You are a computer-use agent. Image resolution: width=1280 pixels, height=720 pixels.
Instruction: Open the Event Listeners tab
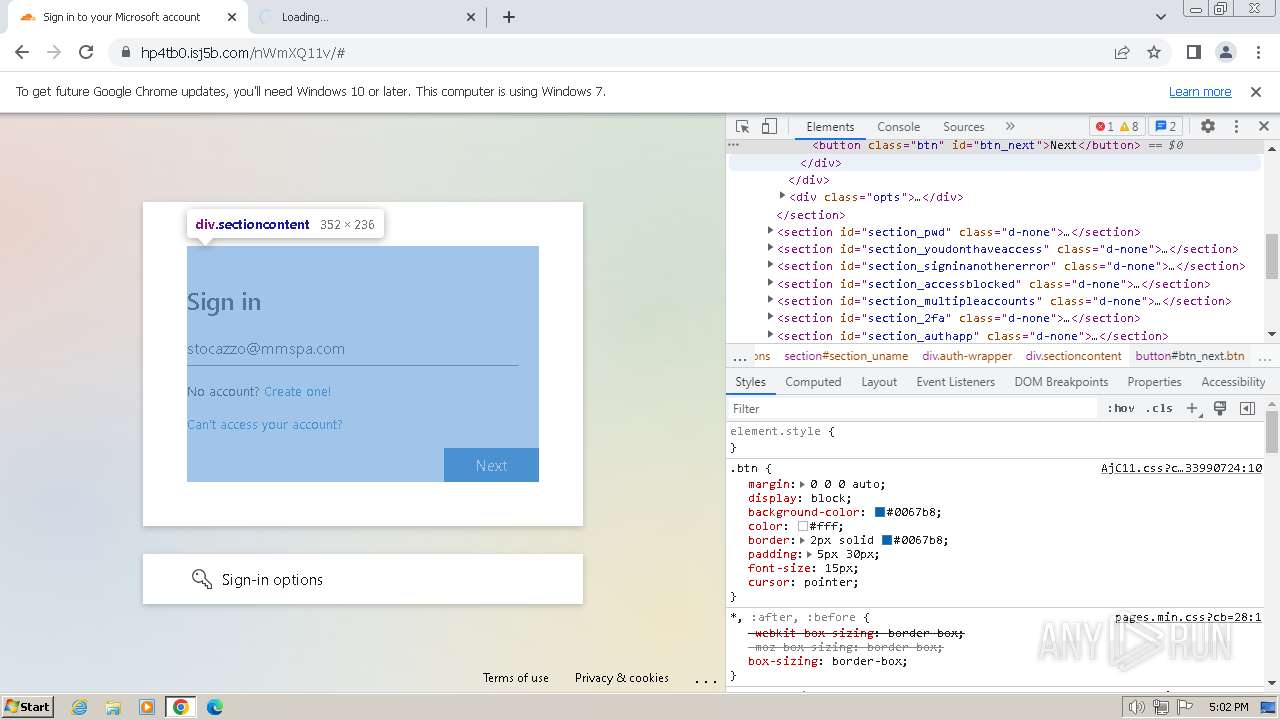point(955,382)
